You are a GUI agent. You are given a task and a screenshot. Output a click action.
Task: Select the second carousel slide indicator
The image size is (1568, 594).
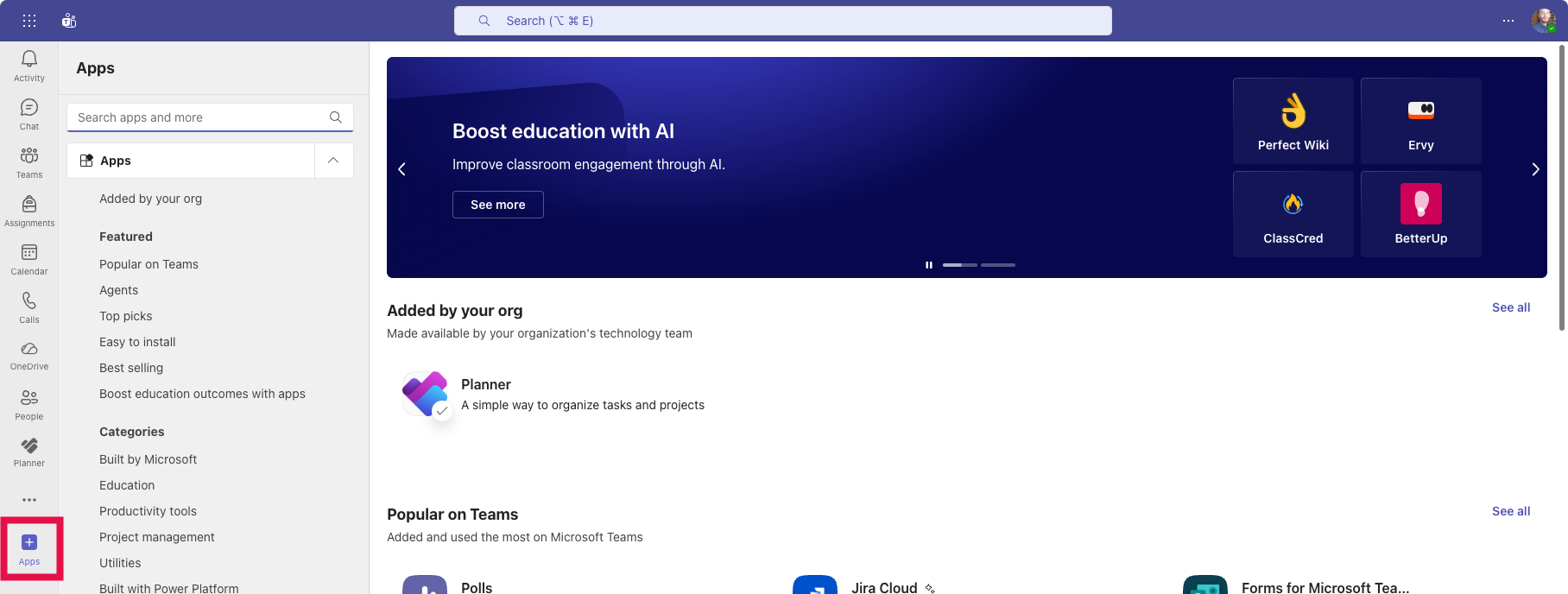click(x=998, y=265)
